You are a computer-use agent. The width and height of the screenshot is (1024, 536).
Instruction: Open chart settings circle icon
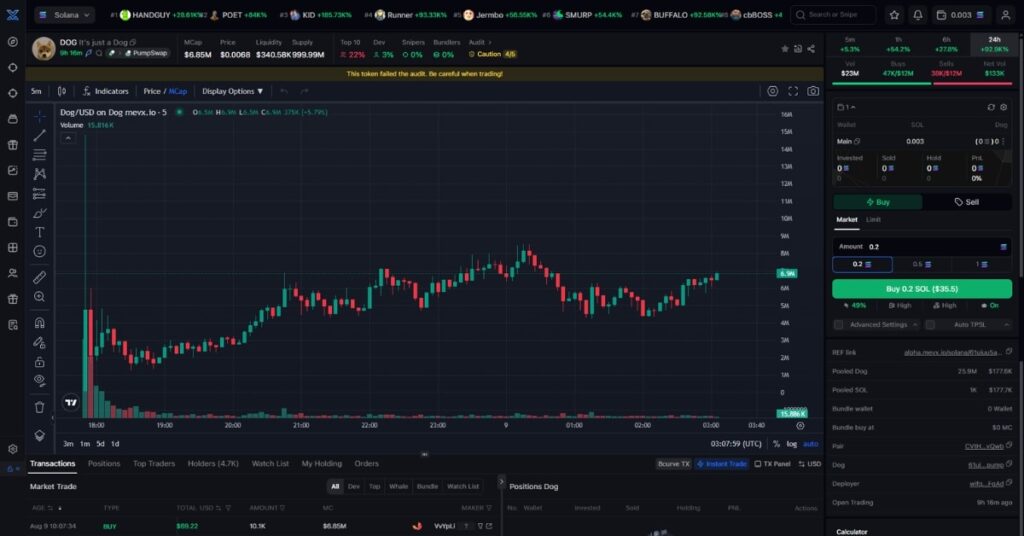click(x=773, y=91)
